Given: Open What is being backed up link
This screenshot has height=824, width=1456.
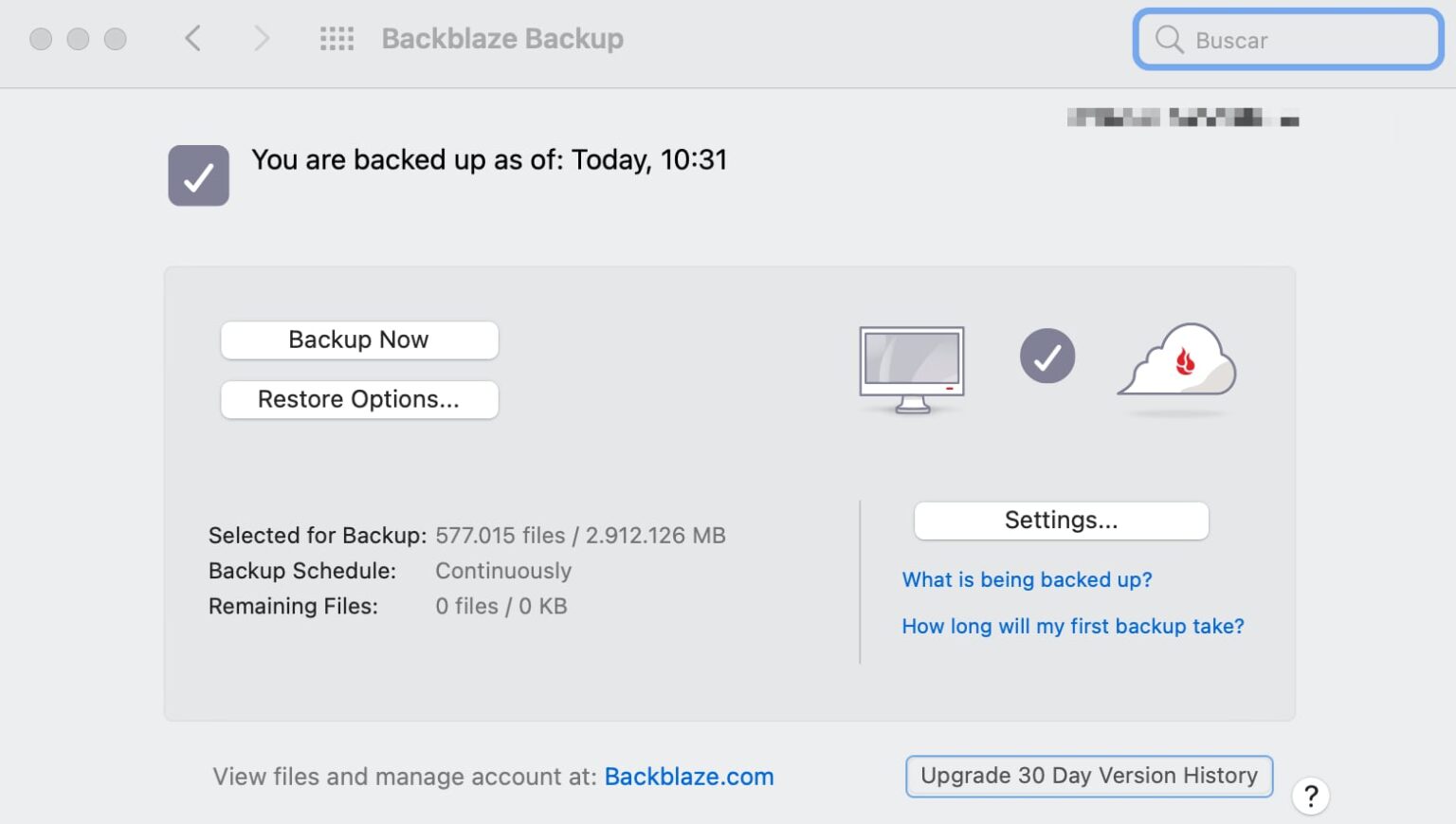Looking at the screenshot, I should [1027, 579].
